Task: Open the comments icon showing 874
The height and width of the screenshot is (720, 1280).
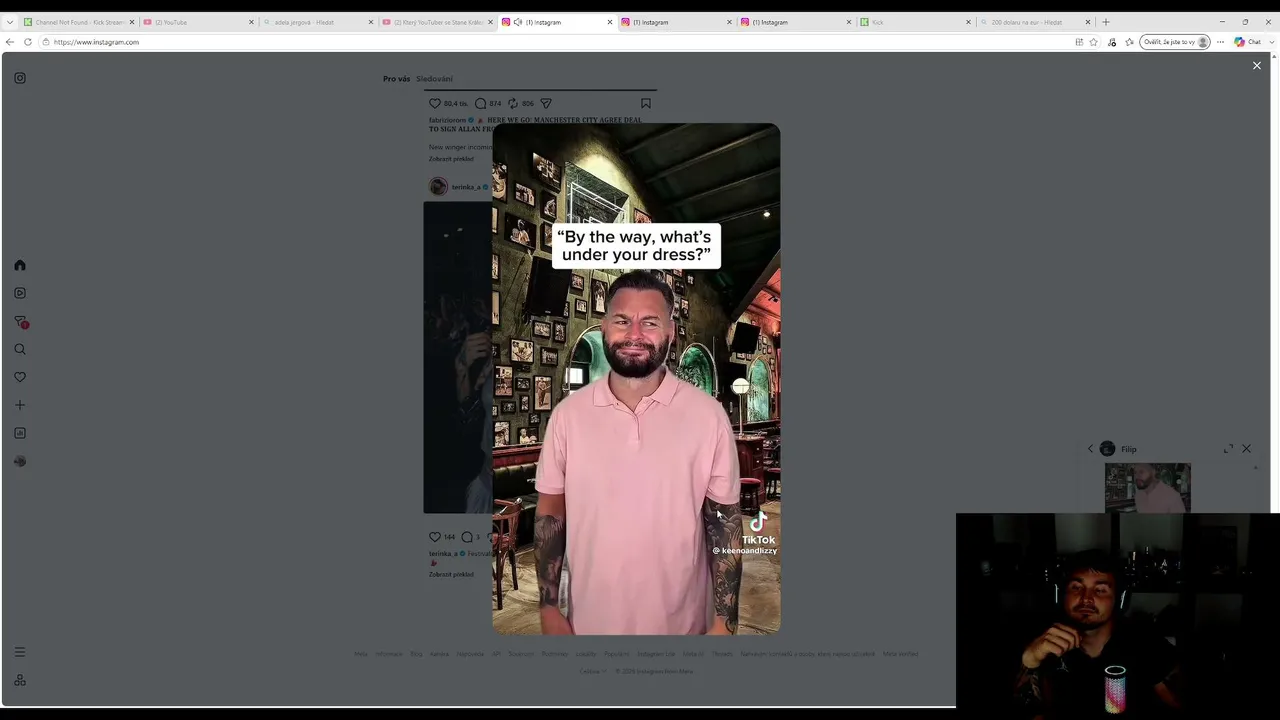Action: (x=481, y=103)
